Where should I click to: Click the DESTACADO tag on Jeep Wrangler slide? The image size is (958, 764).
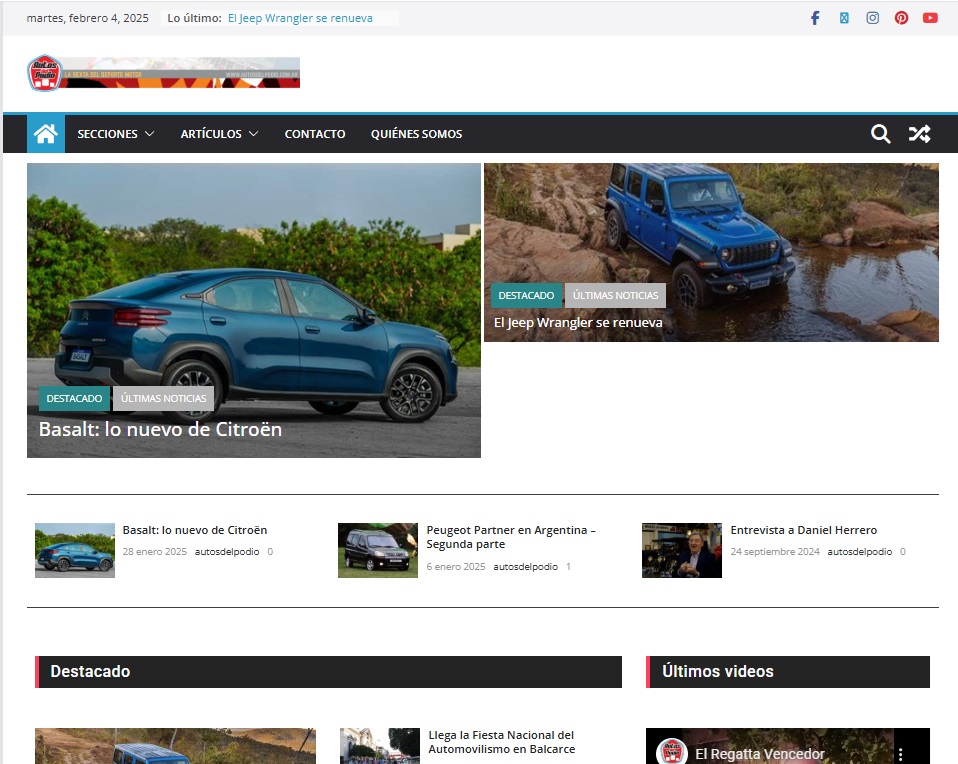pyautogui.click(x=526, y=295)
